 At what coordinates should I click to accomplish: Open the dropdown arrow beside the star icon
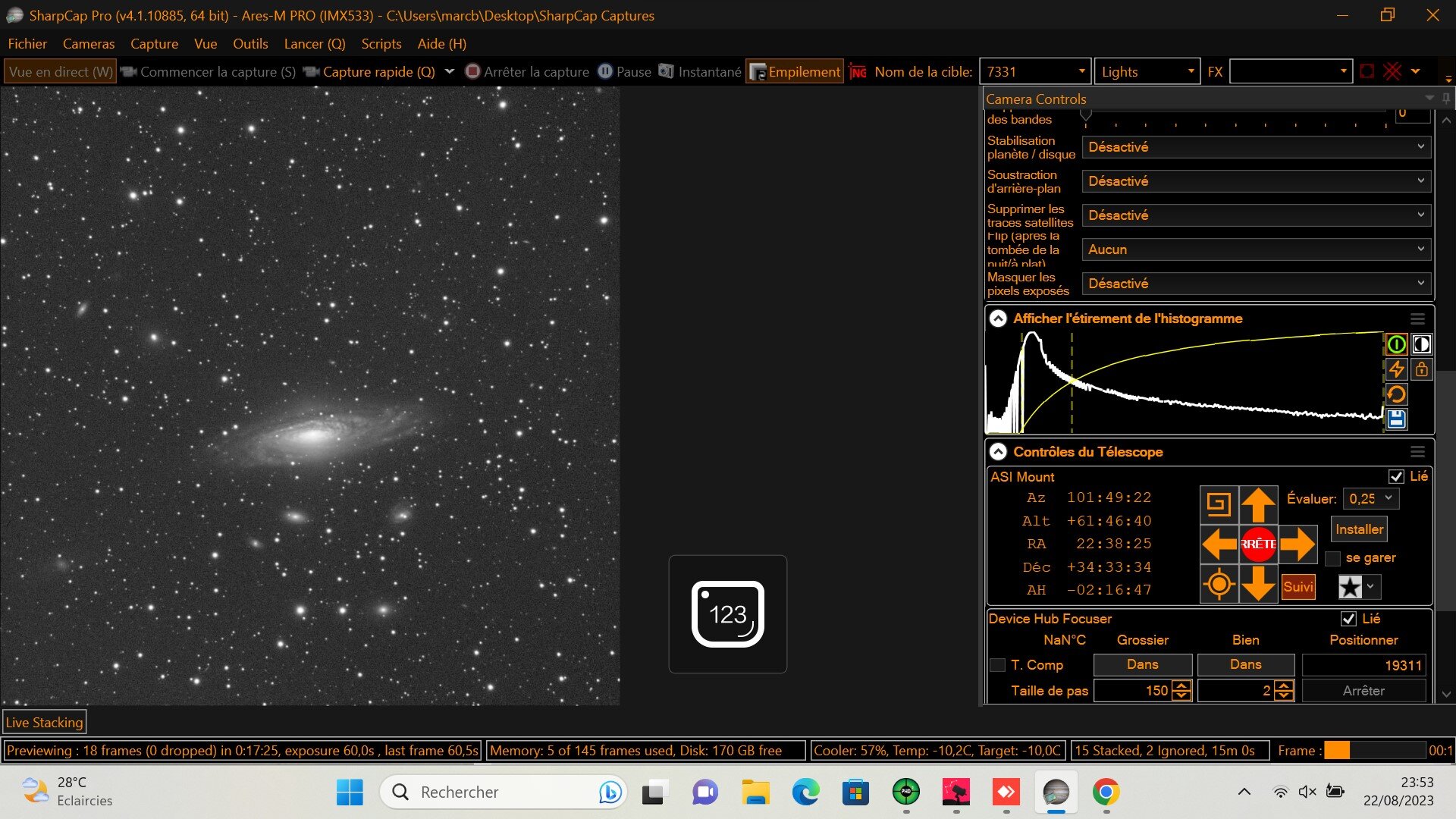click(x=1370, y=586)
